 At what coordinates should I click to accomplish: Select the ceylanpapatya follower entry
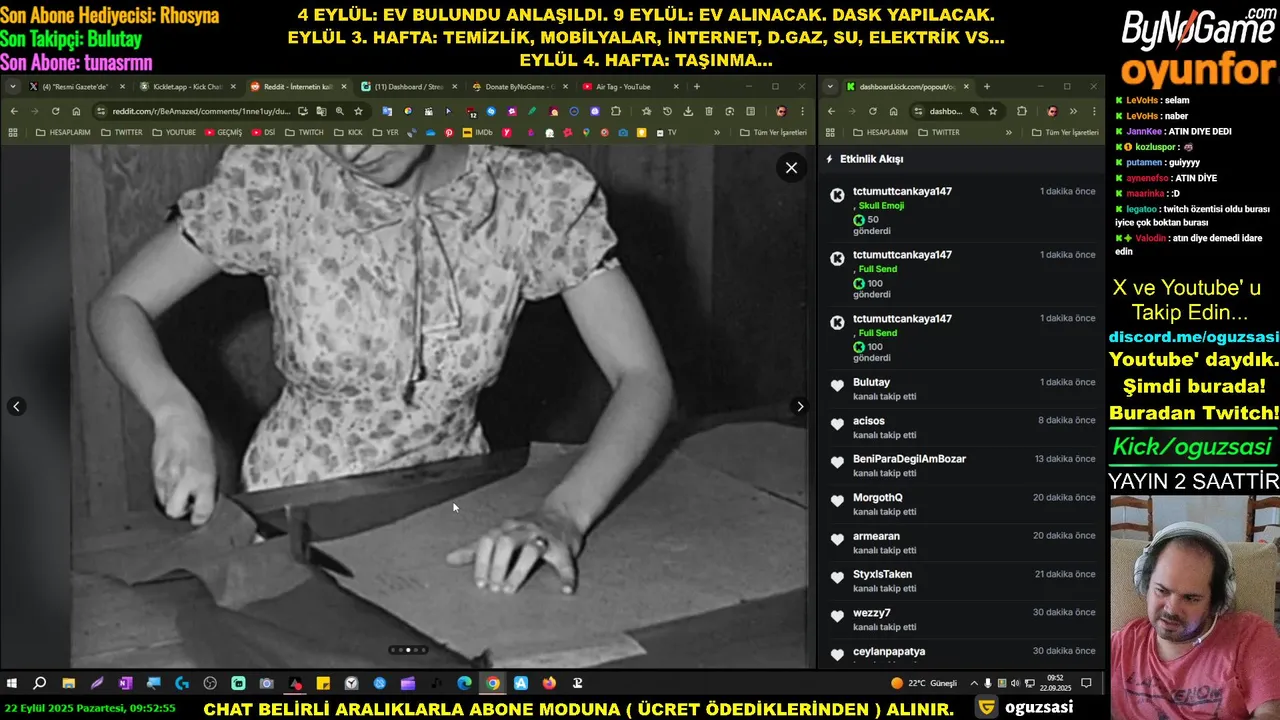[x=962, y=653]
